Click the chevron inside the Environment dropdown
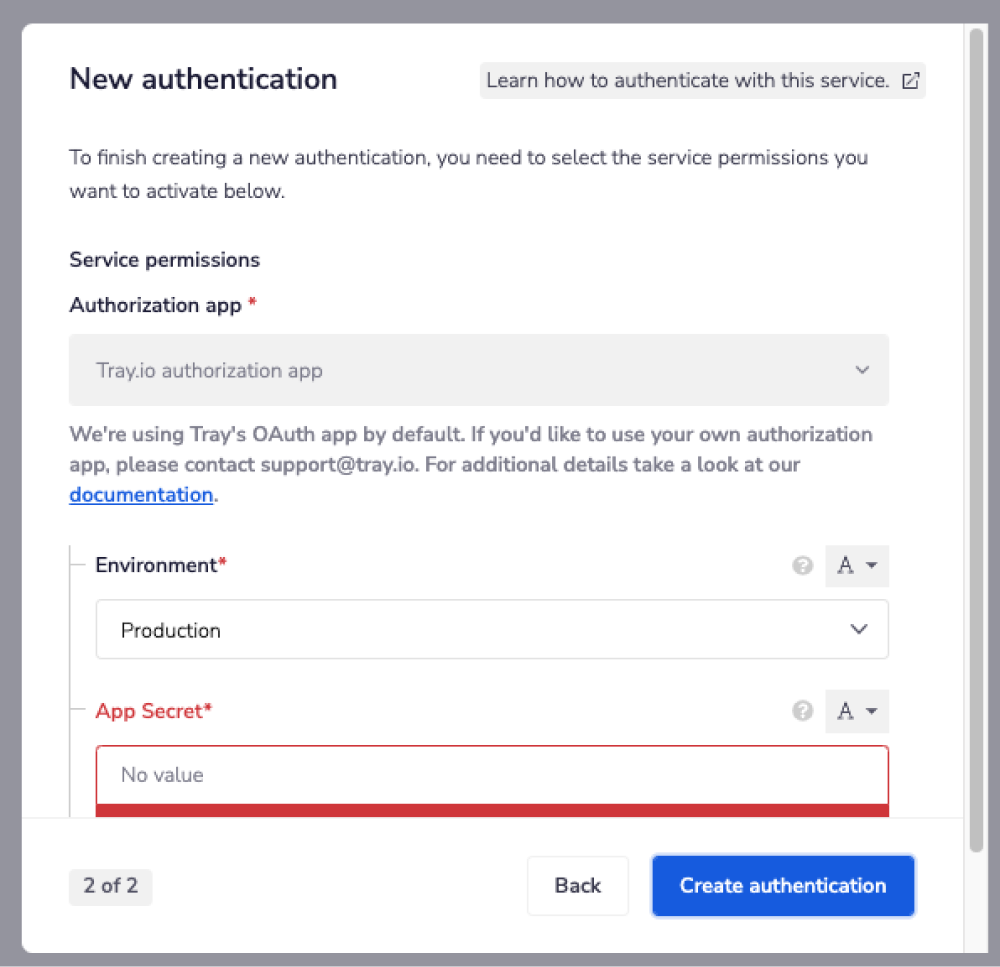Image resolution: width=1000 pixels, height=967 pixels. point(858,629)
